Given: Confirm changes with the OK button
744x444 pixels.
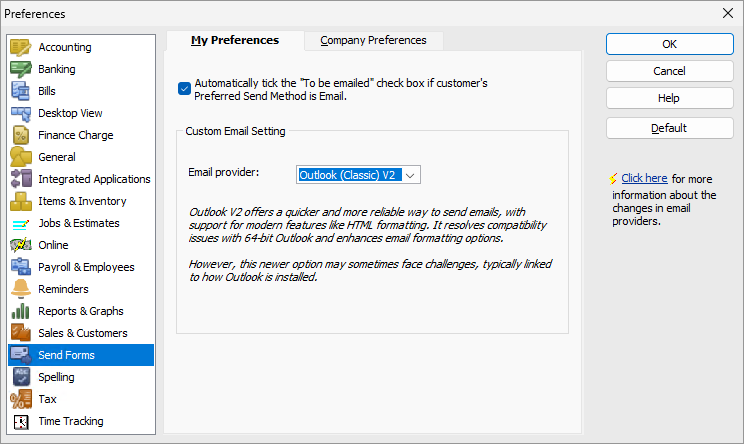Looking at the screenshot, I should [670, 44].
